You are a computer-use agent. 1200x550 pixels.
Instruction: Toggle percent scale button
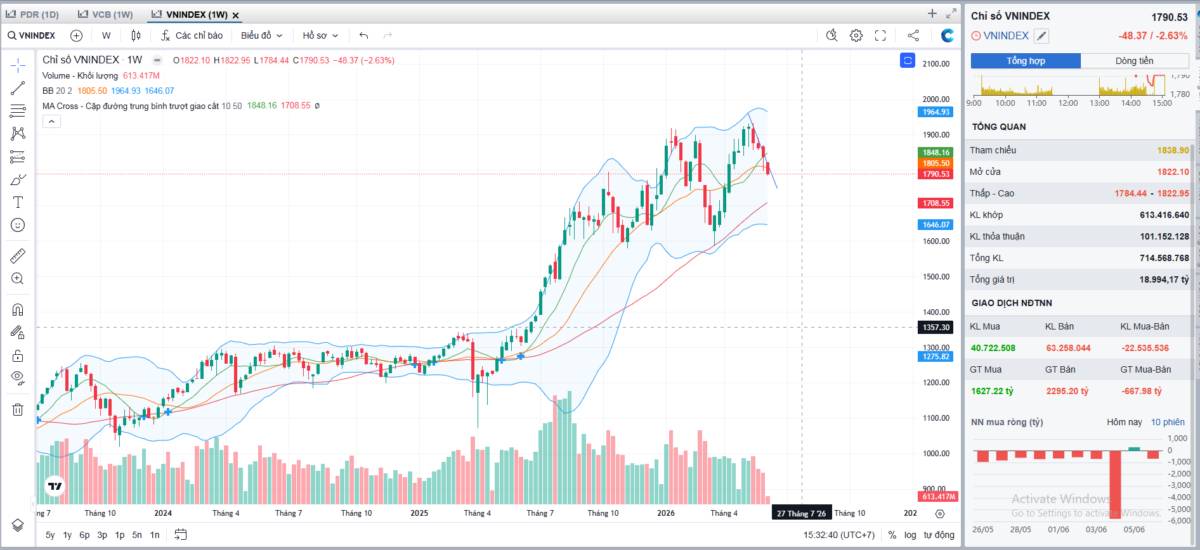click(892, 535)
